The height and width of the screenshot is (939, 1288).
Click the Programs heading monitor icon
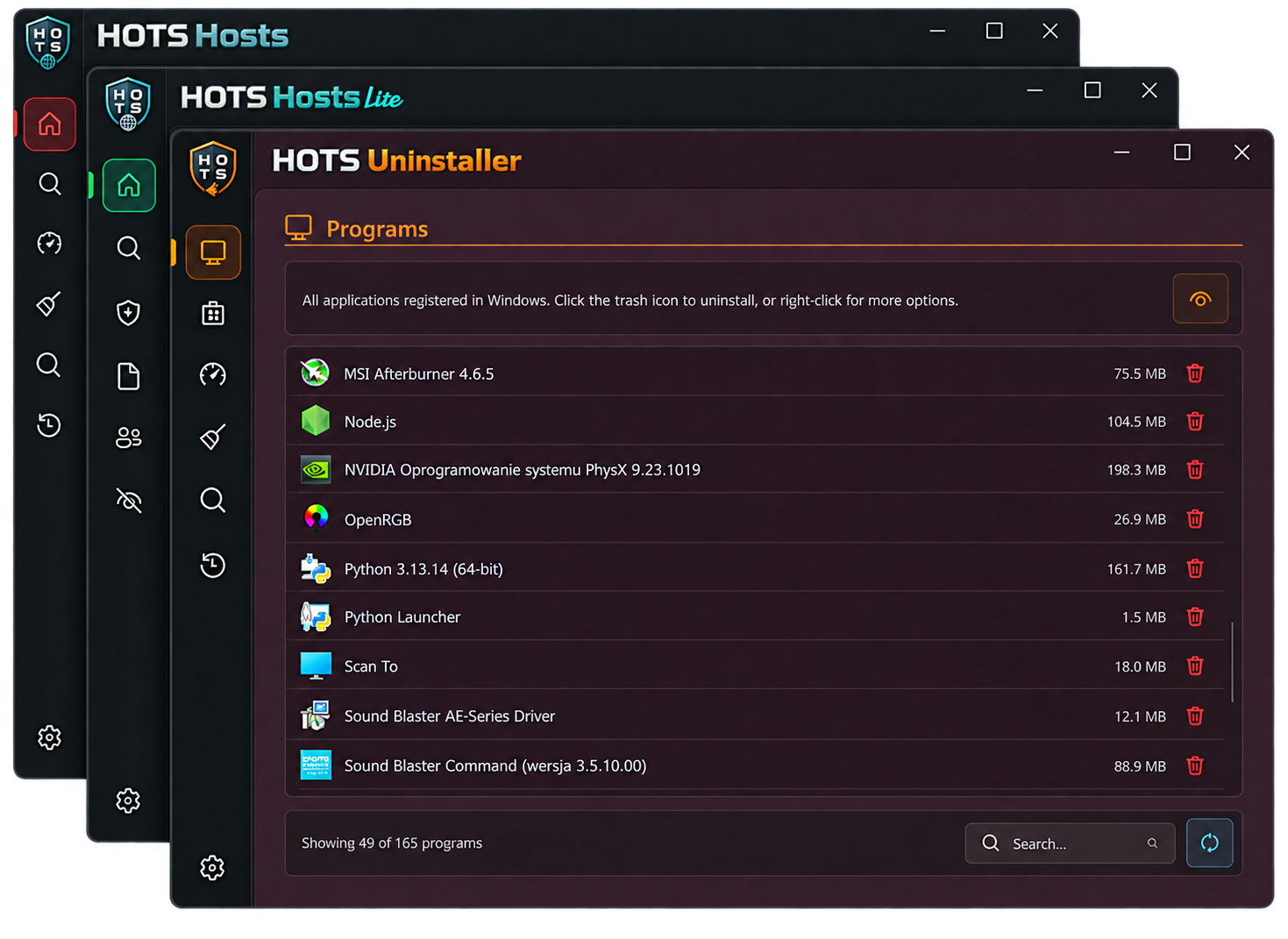tap(299, 228)
